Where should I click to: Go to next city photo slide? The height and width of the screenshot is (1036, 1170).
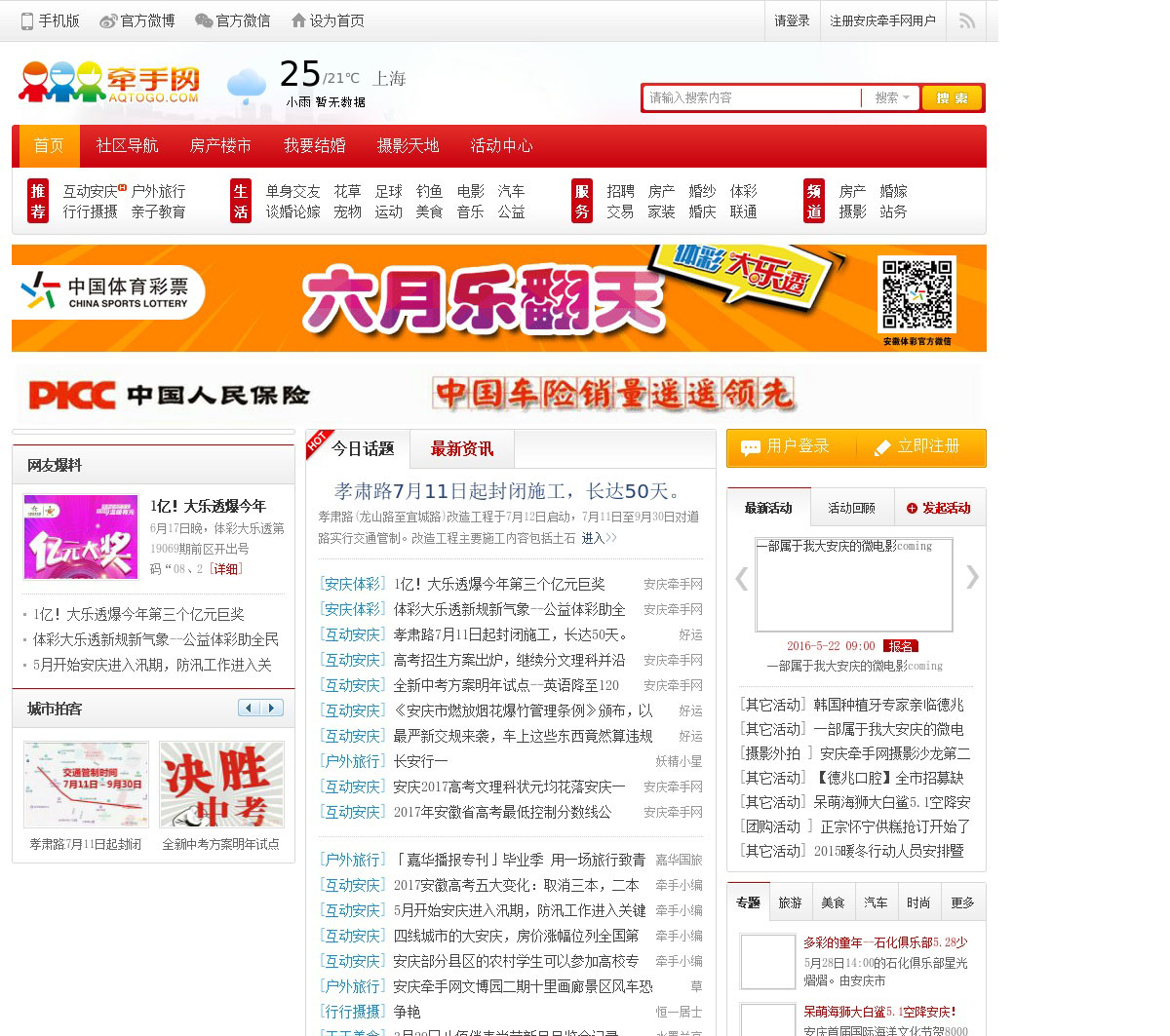click(x=272, y=709)
